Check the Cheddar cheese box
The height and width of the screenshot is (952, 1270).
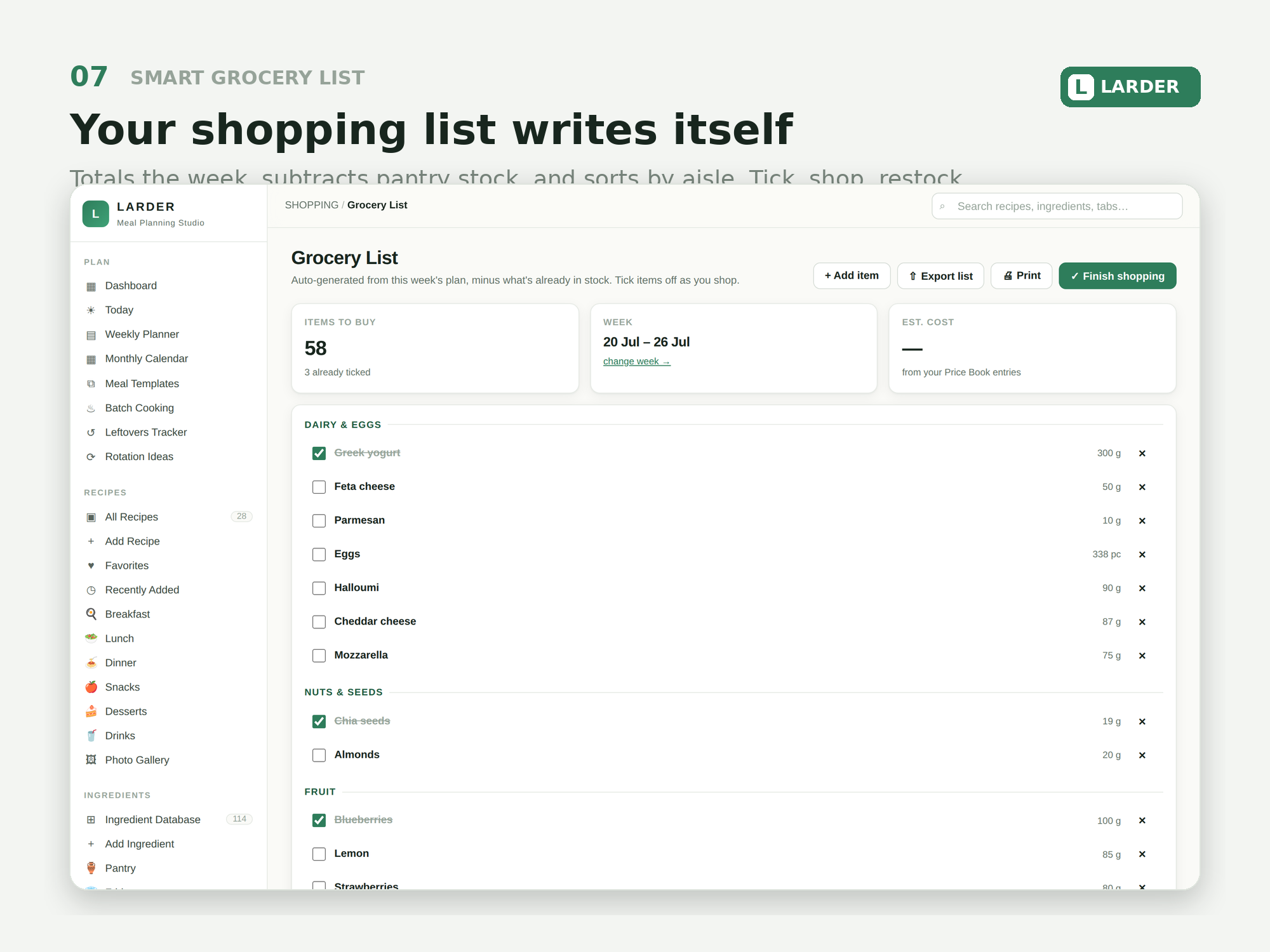click(x=319, y=622)
